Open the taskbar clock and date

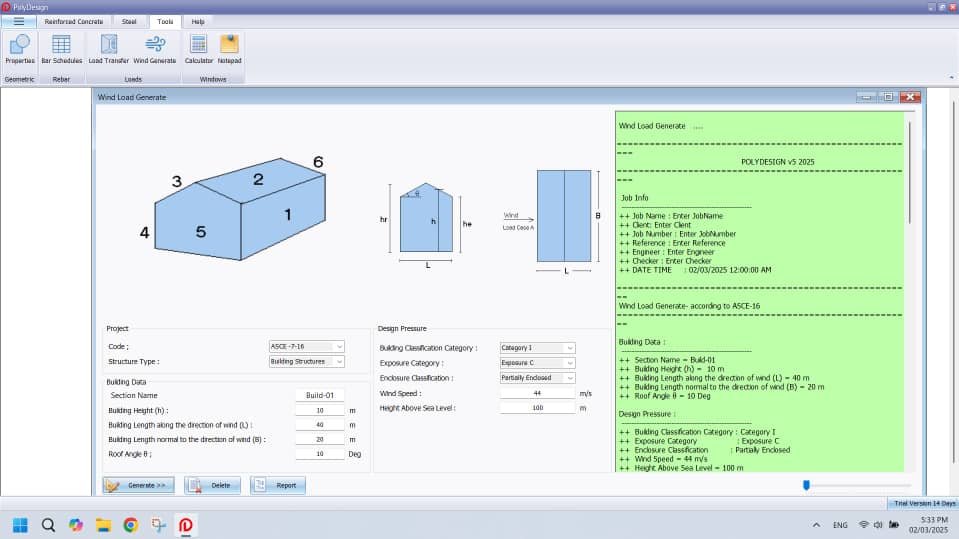tap(928, 525)
